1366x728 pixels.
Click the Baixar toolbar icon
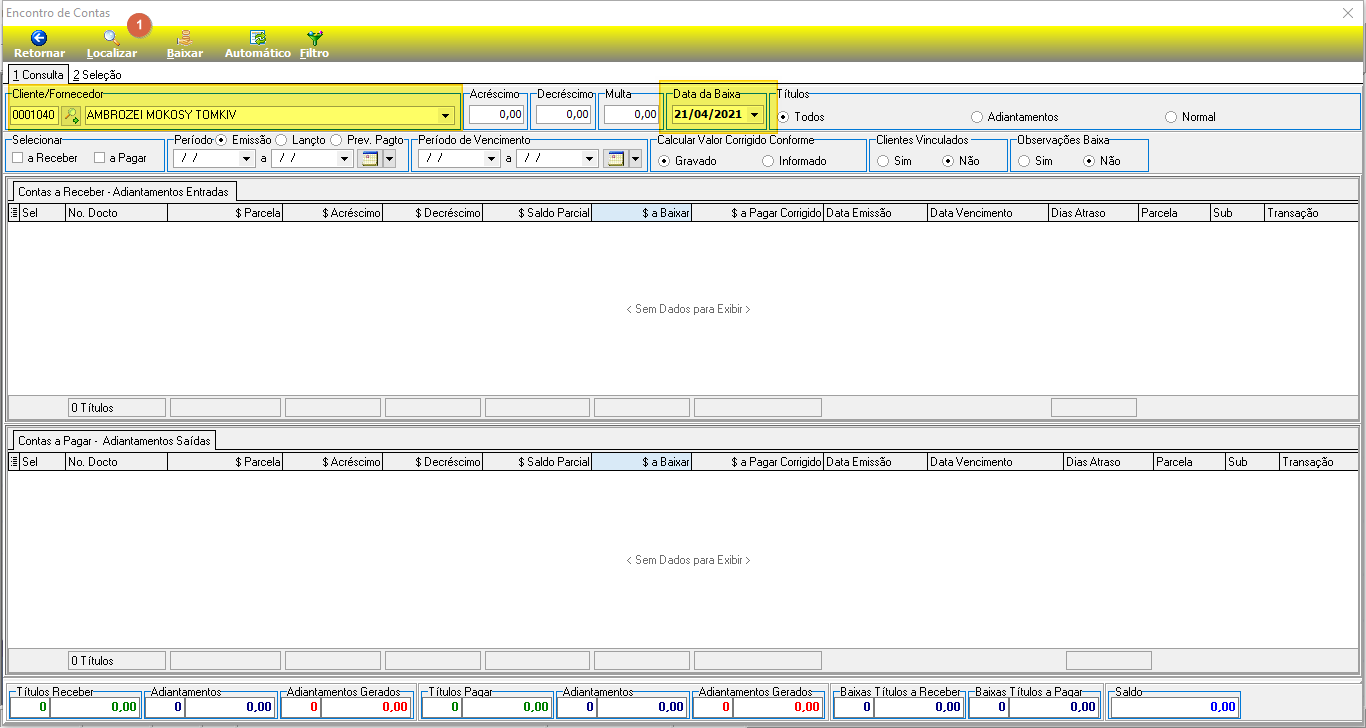point(184,38)
